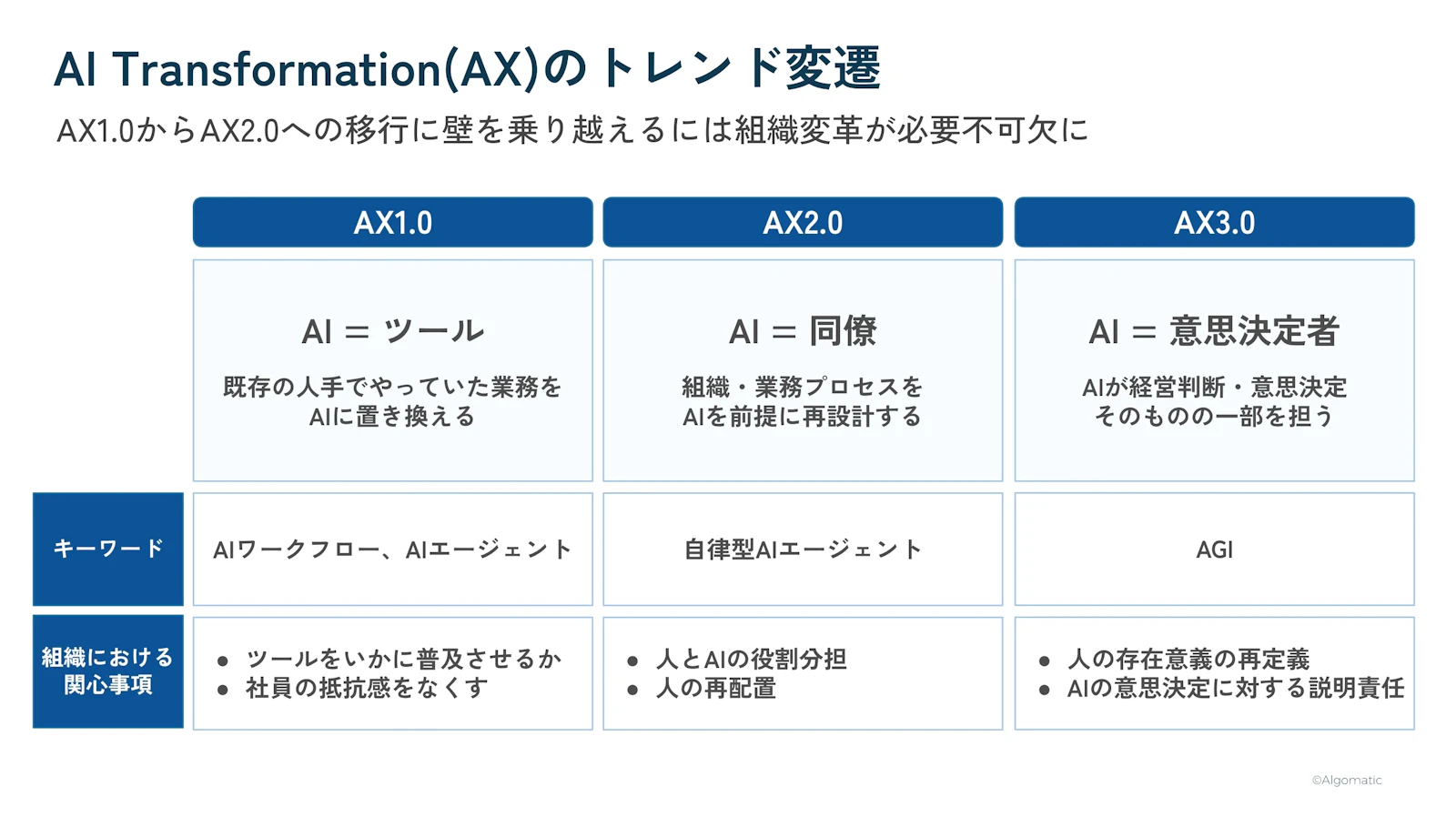
Task: Click the 'AI = 同僚' heading
Action: [803, 331]
